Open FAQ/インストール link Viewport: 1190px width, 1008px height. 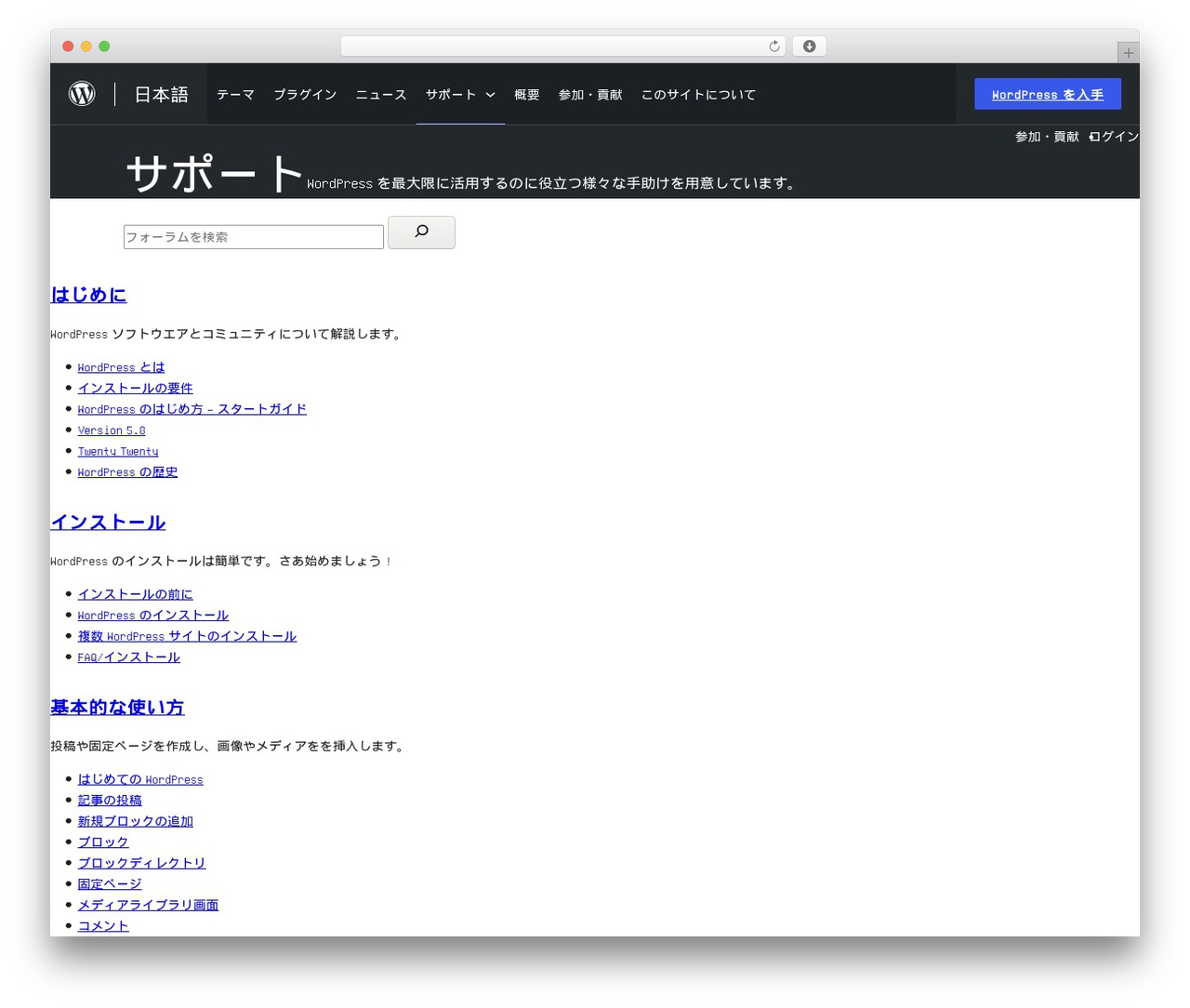point(129,657)
